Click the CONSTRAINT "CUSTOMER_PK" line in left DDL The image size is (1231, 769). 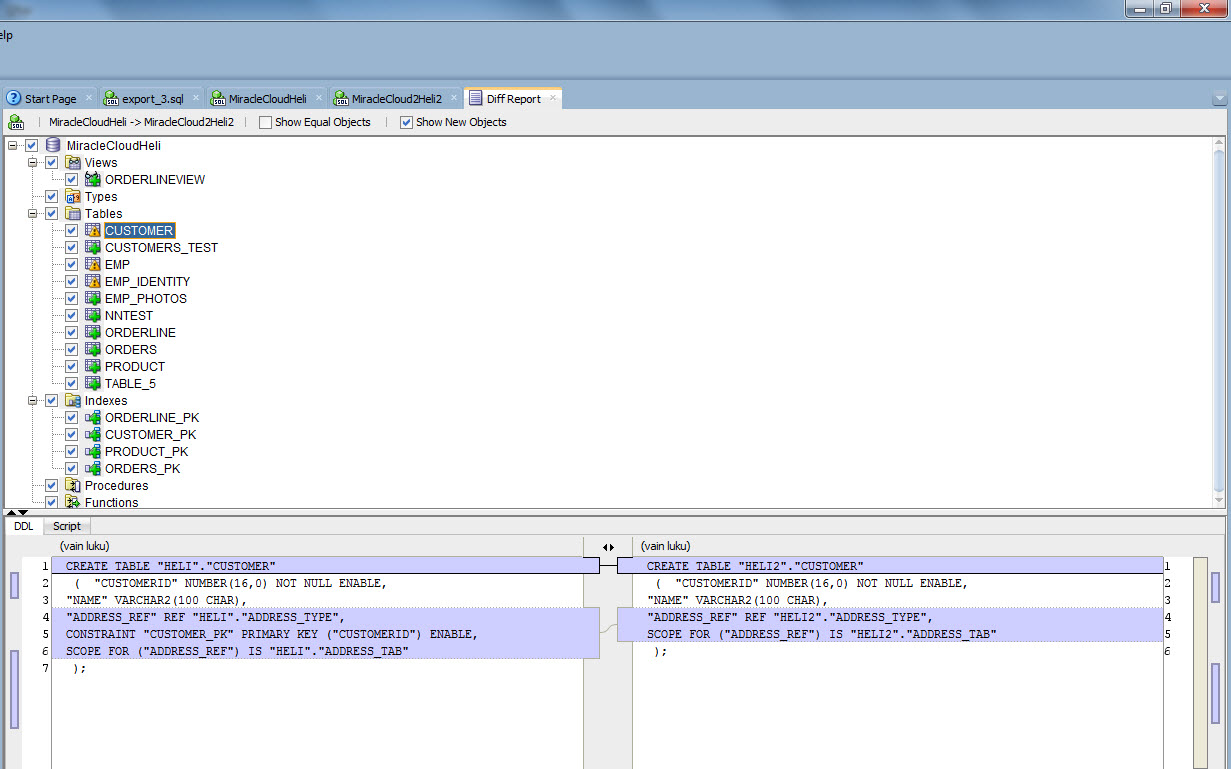click(272, 634)
